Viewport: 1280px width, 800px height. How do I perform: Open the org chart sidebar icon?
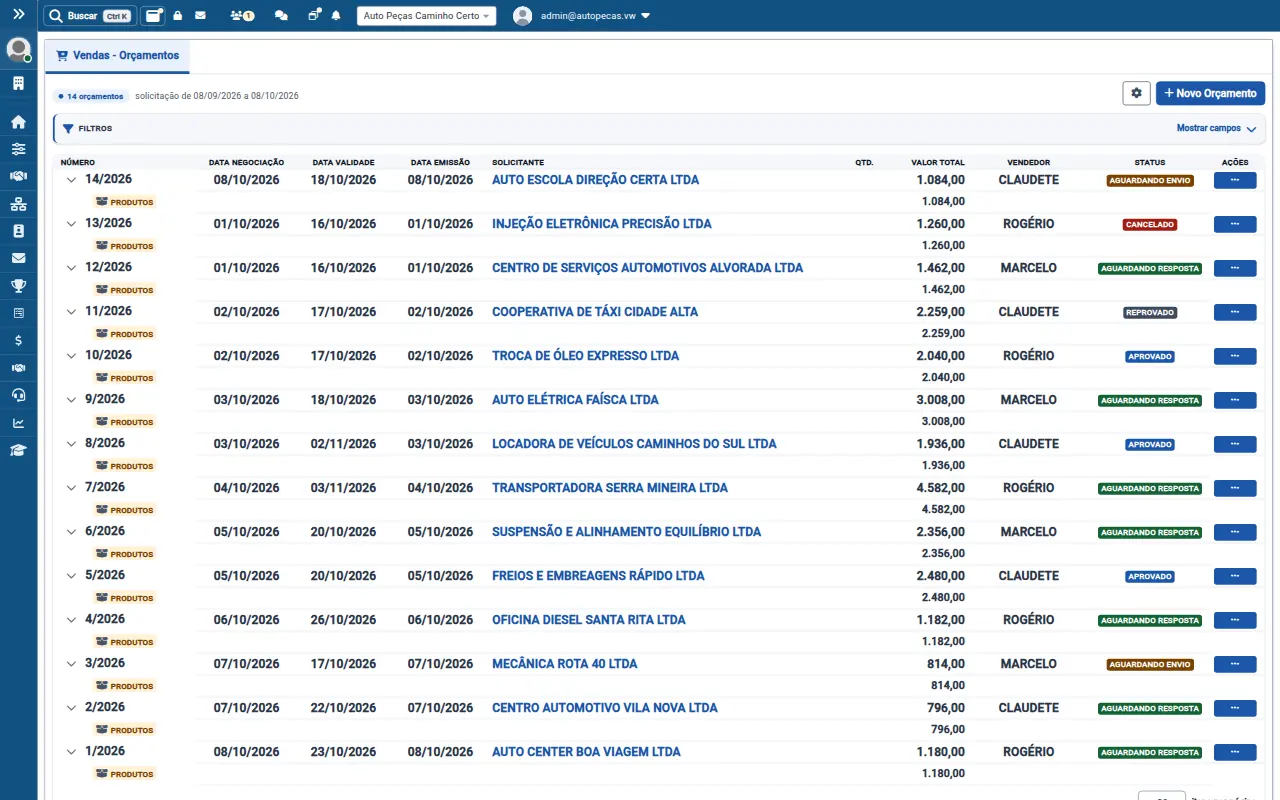pyautogui.click(x=18, y=204)
